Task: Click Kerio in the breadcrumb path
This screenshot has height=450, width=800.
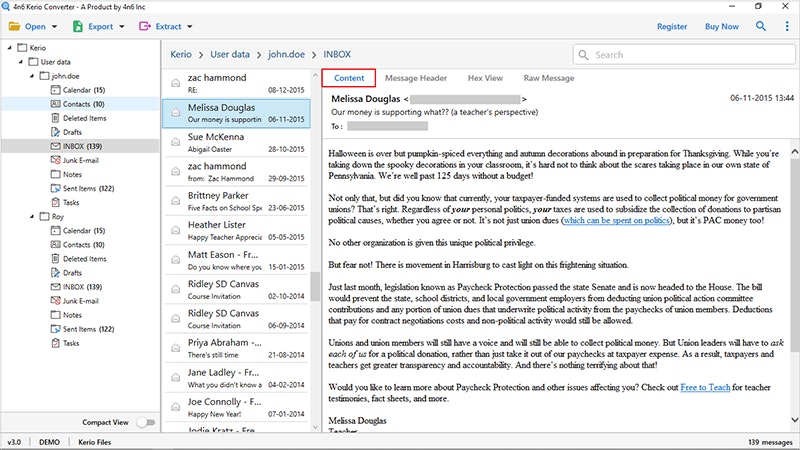Action: [181, 54]
